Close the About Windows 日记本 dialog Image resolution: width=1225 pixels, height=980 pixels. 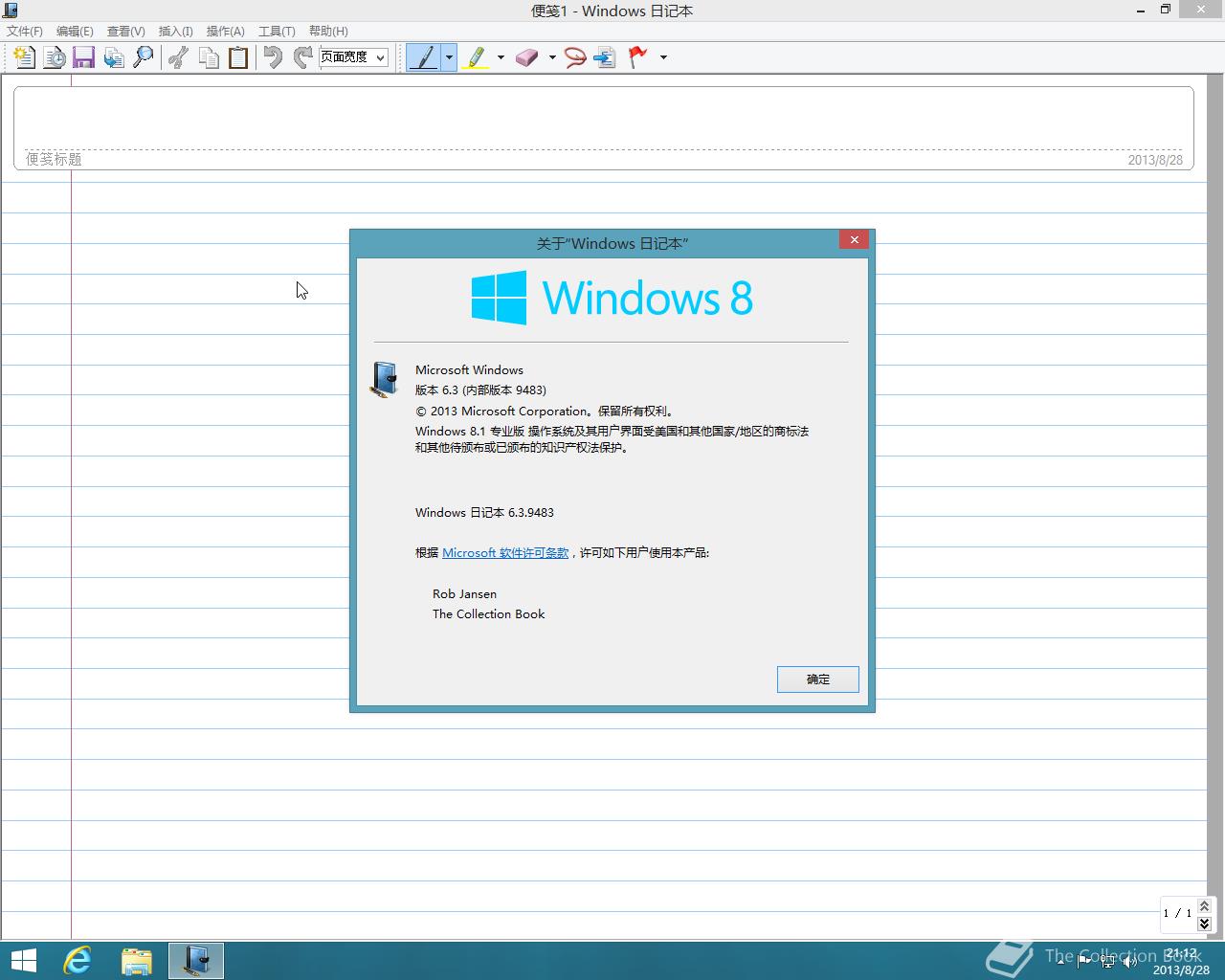point(854,239)
